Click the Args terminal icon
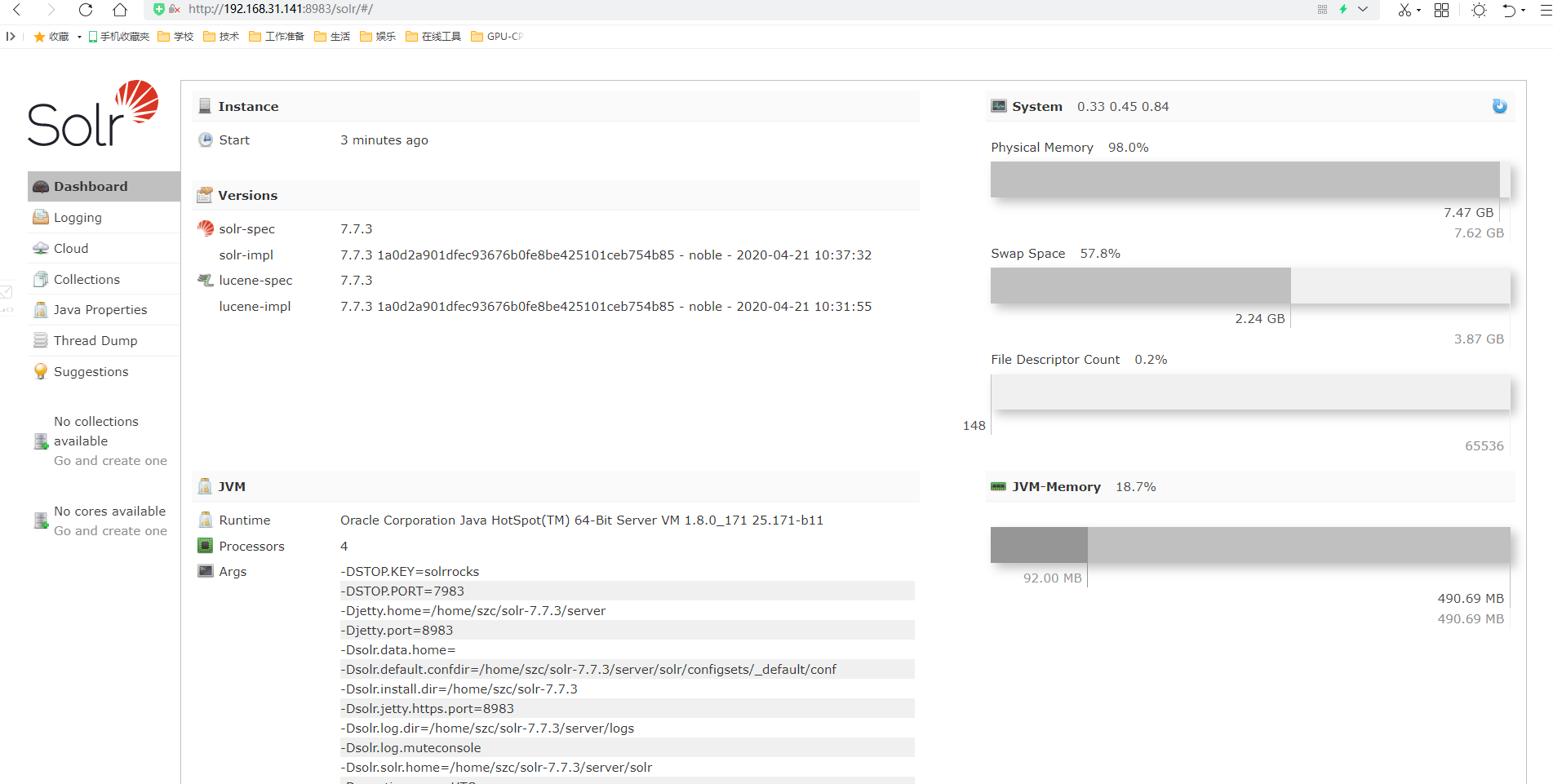The image size is (1553, 784). tap(206, 571)
